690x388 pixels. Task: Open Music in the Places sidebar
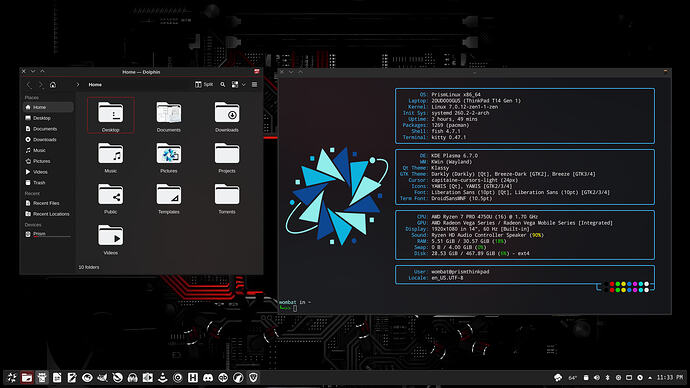(48, 150)
